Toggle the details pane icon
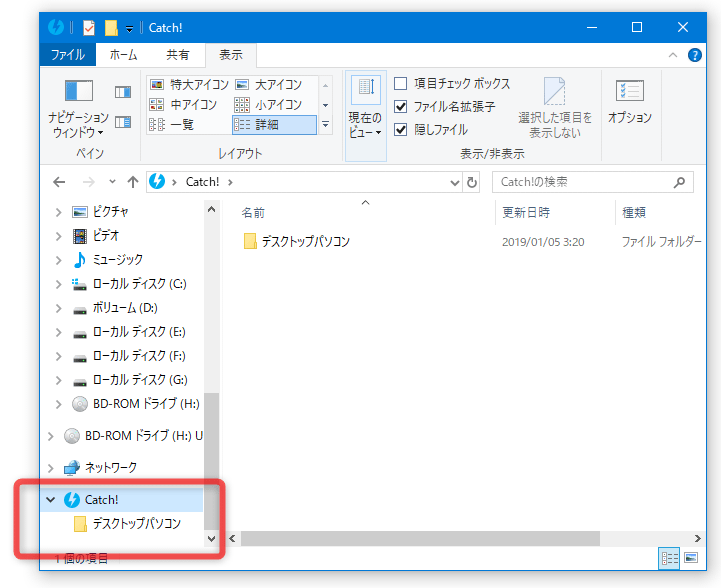Image resolution: width=721 pixels, height=588 pixels. [123, 122]
